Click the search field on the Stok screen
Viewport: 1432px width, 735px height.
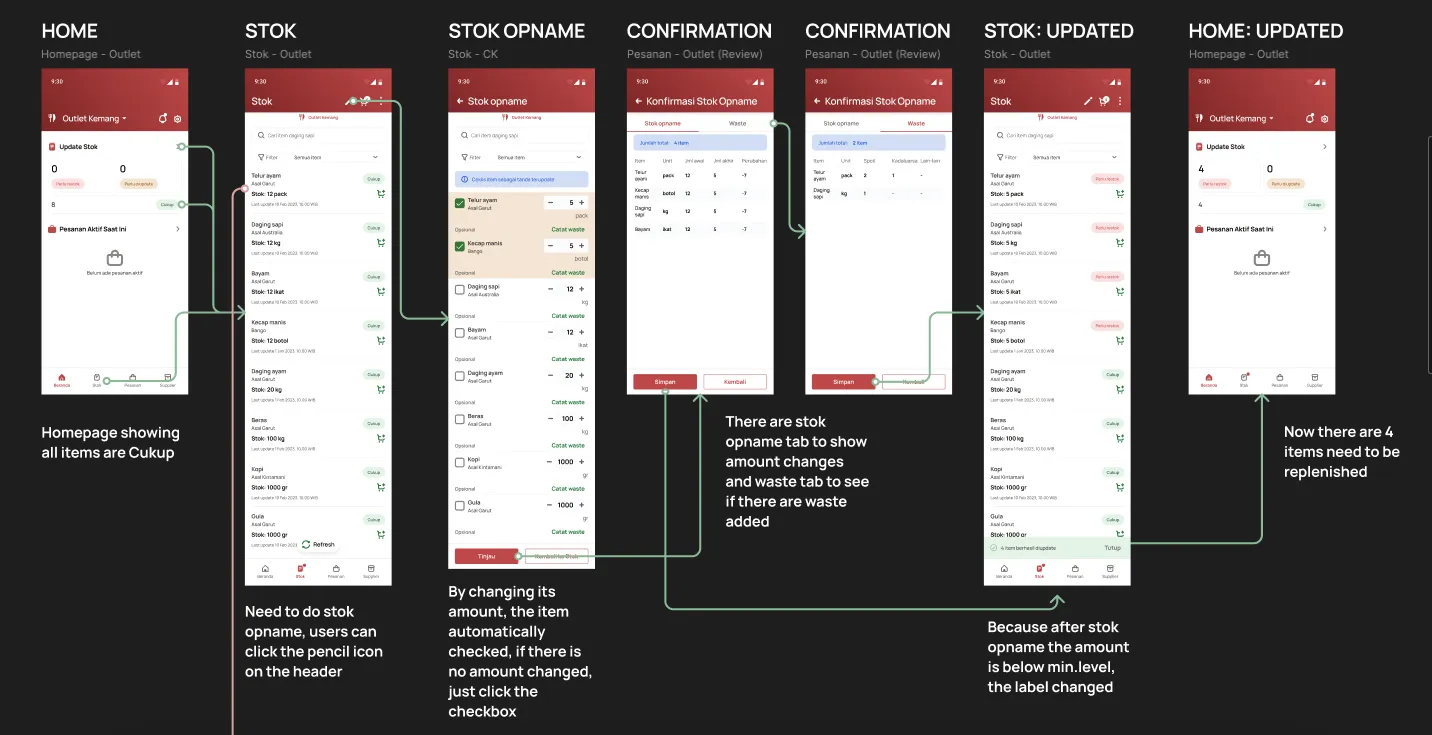[x=318, y=135]
